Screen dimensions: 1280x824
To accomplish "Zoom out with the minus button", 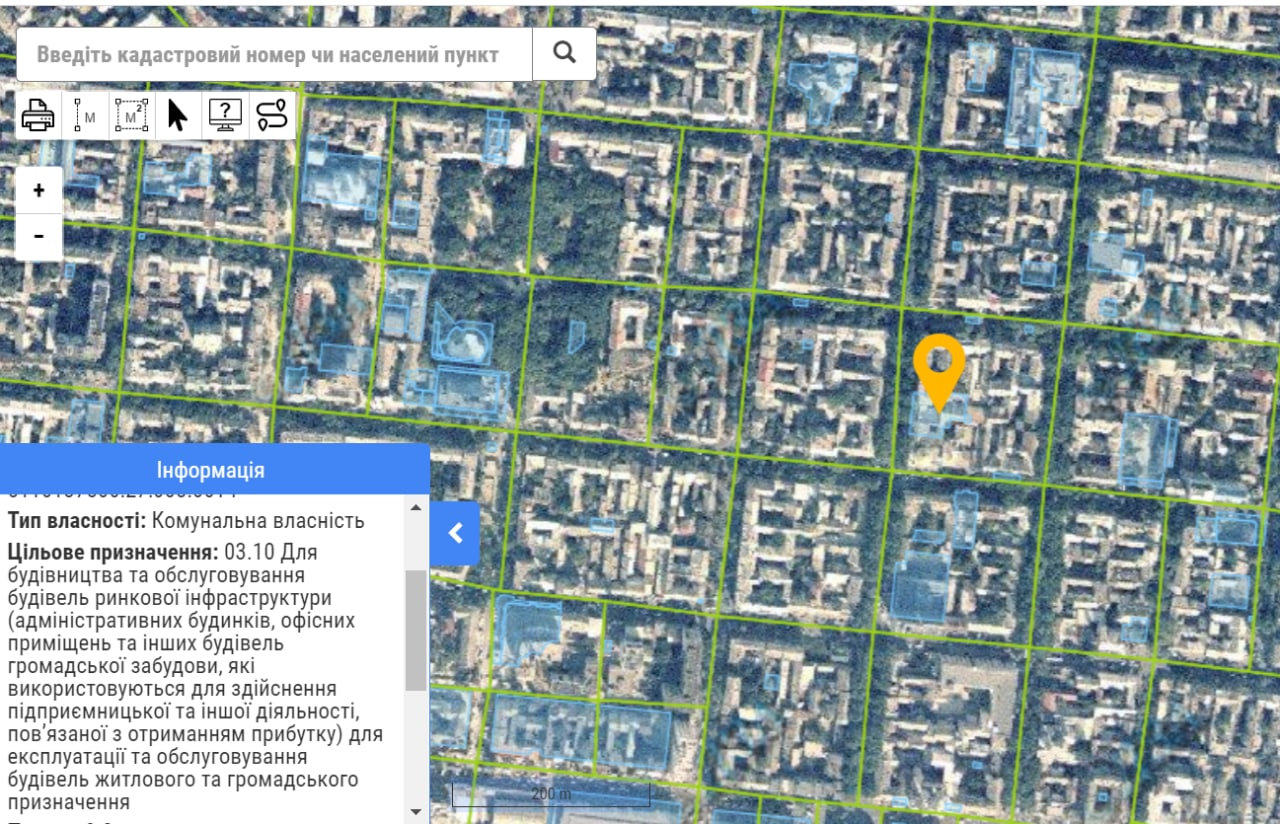I will (39, 237).
